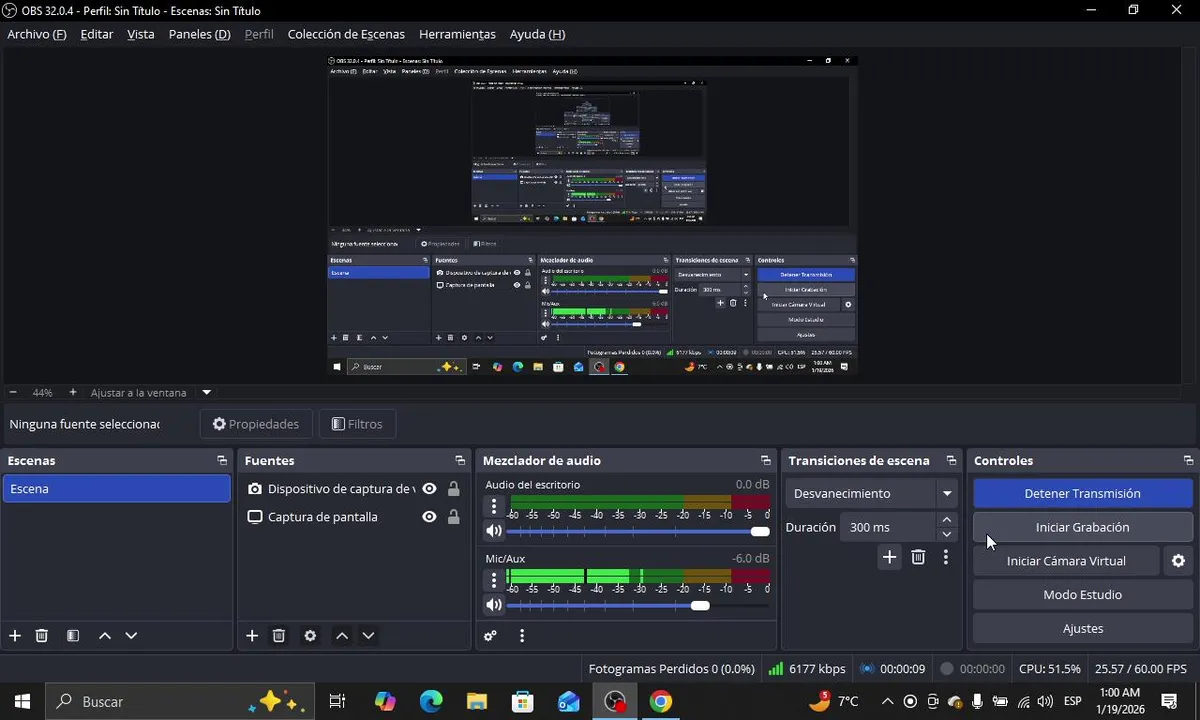Open Mic/Aux three-dot options
The image size is (1200, 720).
[x=493, y=580]
